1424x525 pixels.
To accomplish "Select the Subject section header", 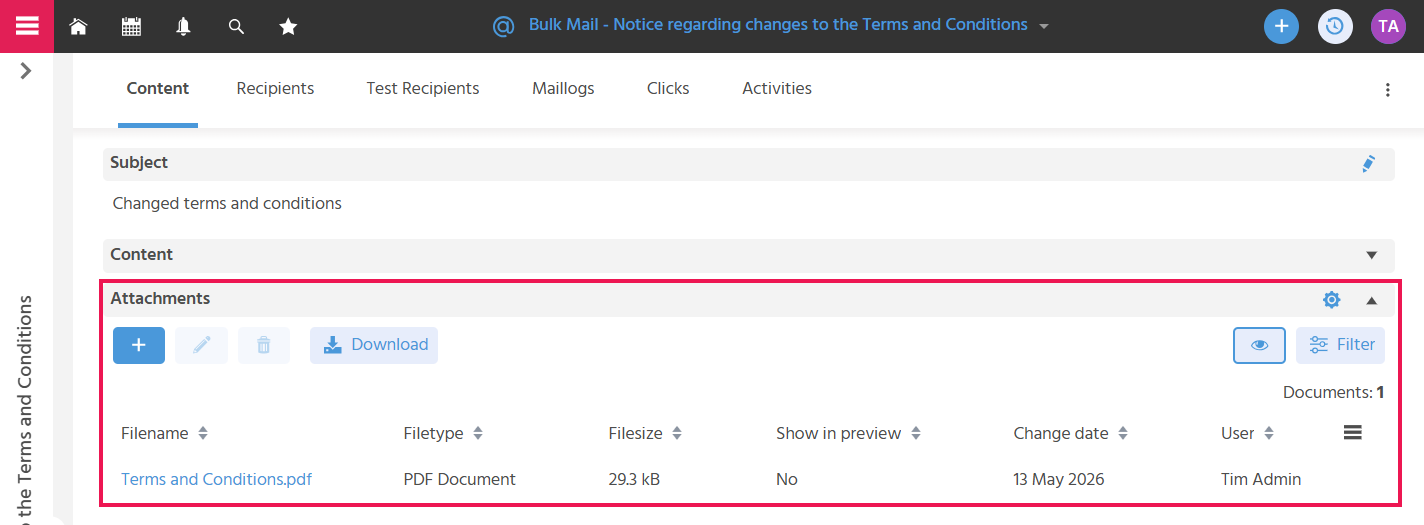I will [x=749, y=163].
